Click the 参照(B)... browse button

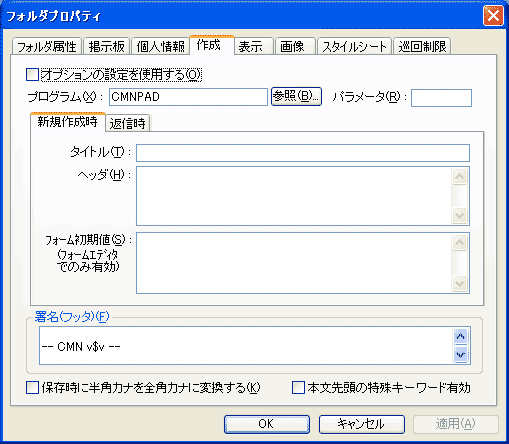296,96
